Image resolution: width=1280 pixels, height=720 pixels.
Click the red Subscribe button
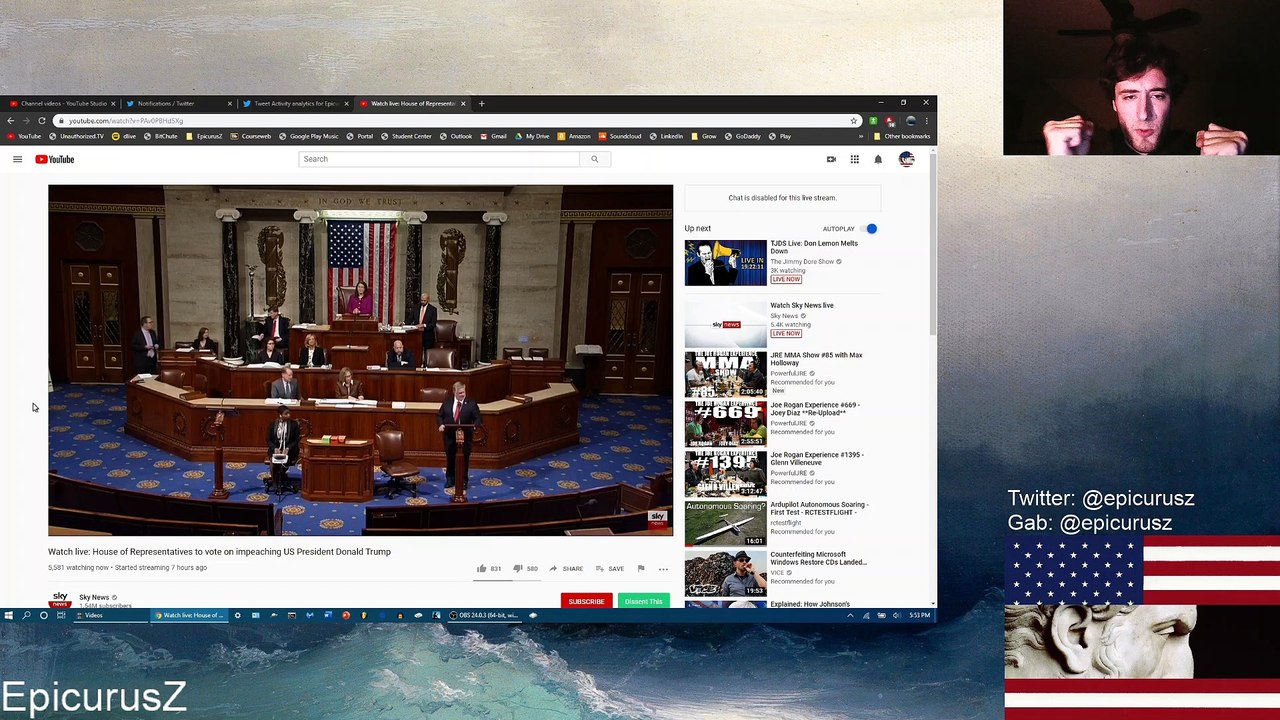[586, 601]
